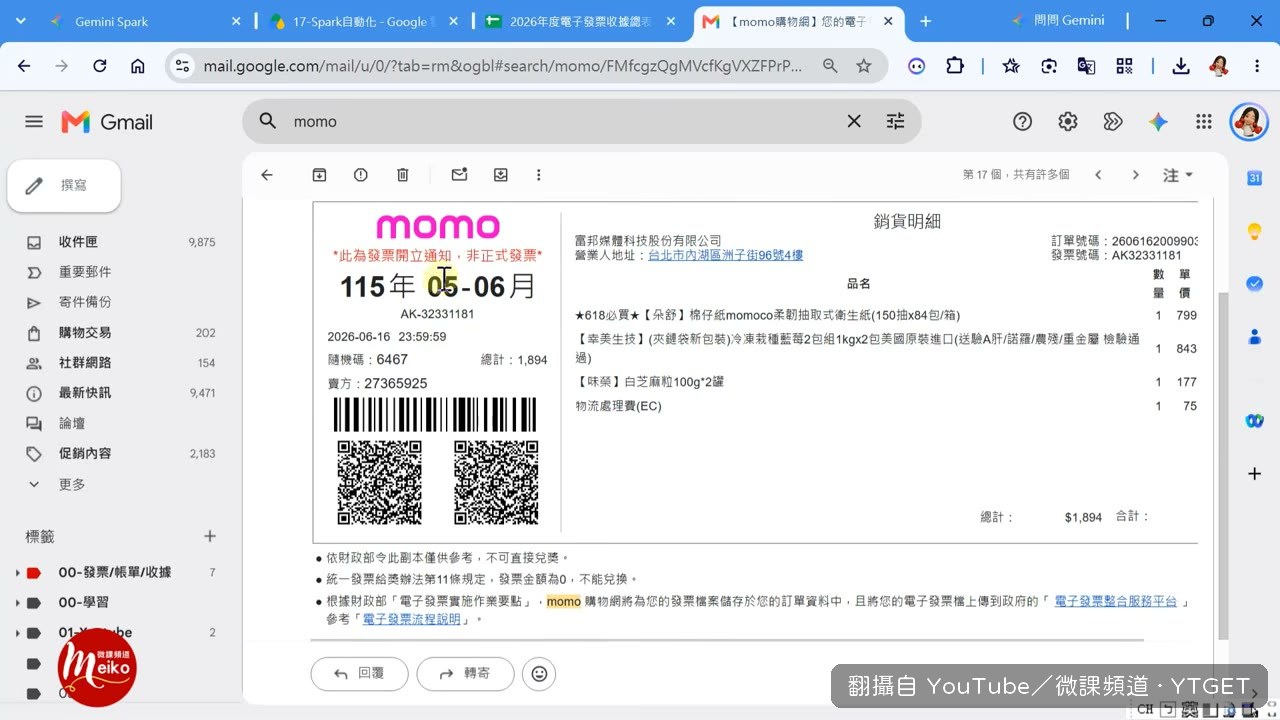
Task: Add emoji reaction smiley button
Action: click(539, 674)
